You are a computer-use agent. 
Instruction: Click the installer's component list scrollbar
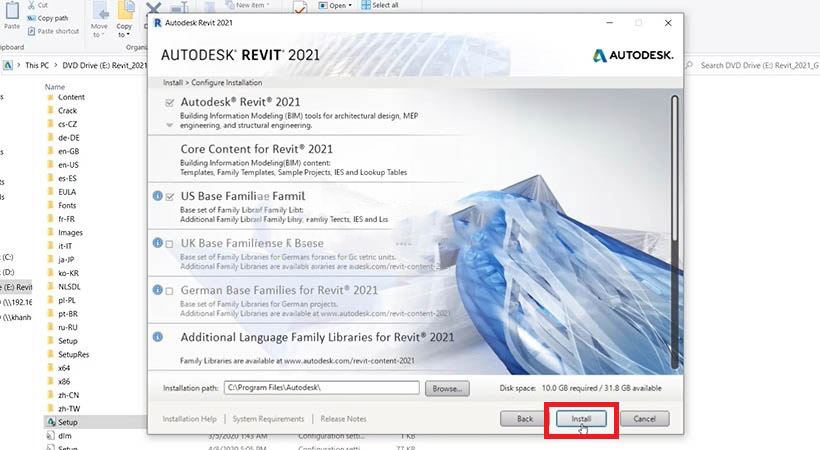tap(675, 232)
